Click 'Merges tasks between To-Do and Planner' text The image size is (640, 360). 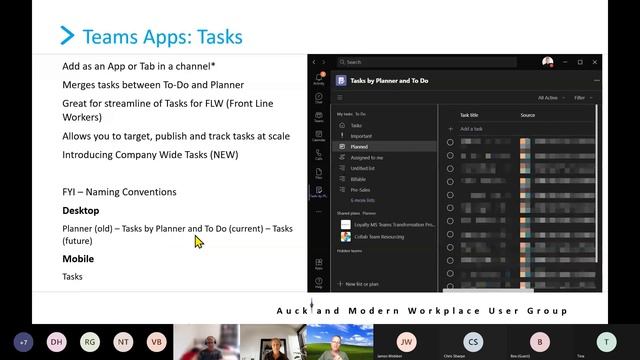[153, 85]
